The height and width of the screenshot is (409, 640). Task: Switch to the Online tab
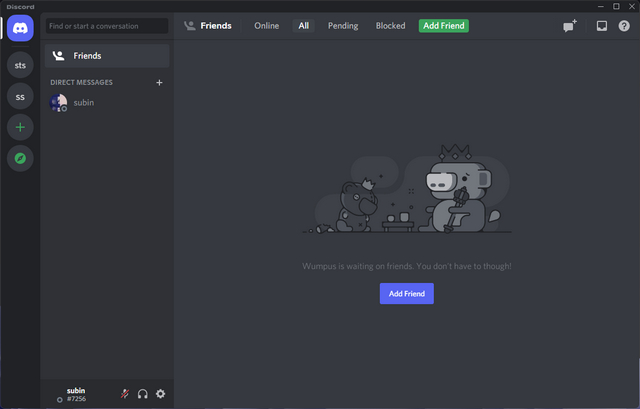267,26
